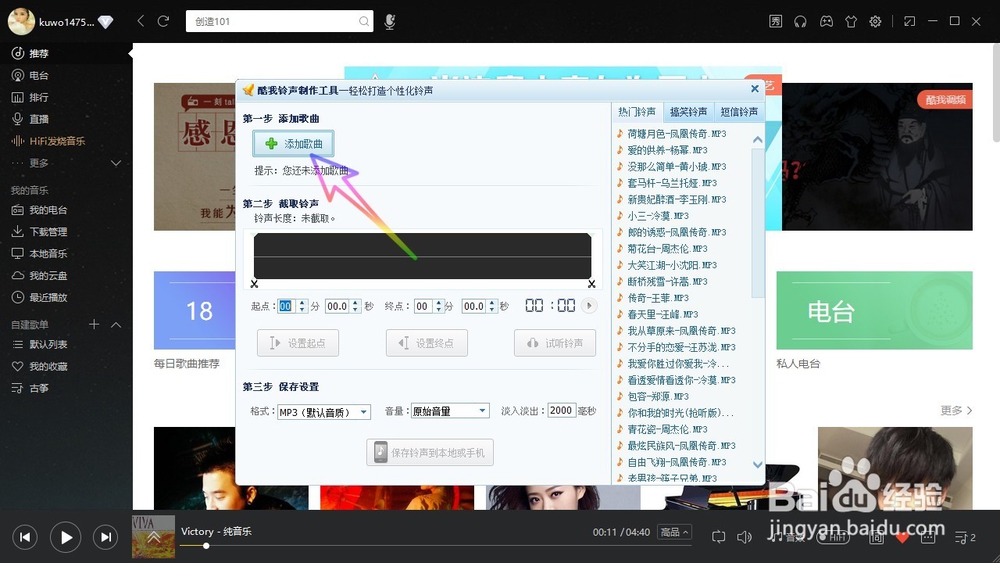Screen dimensions: 1000x563
Task: Click the ringtone list scroll-down arrow
Action: pos(758,465)
